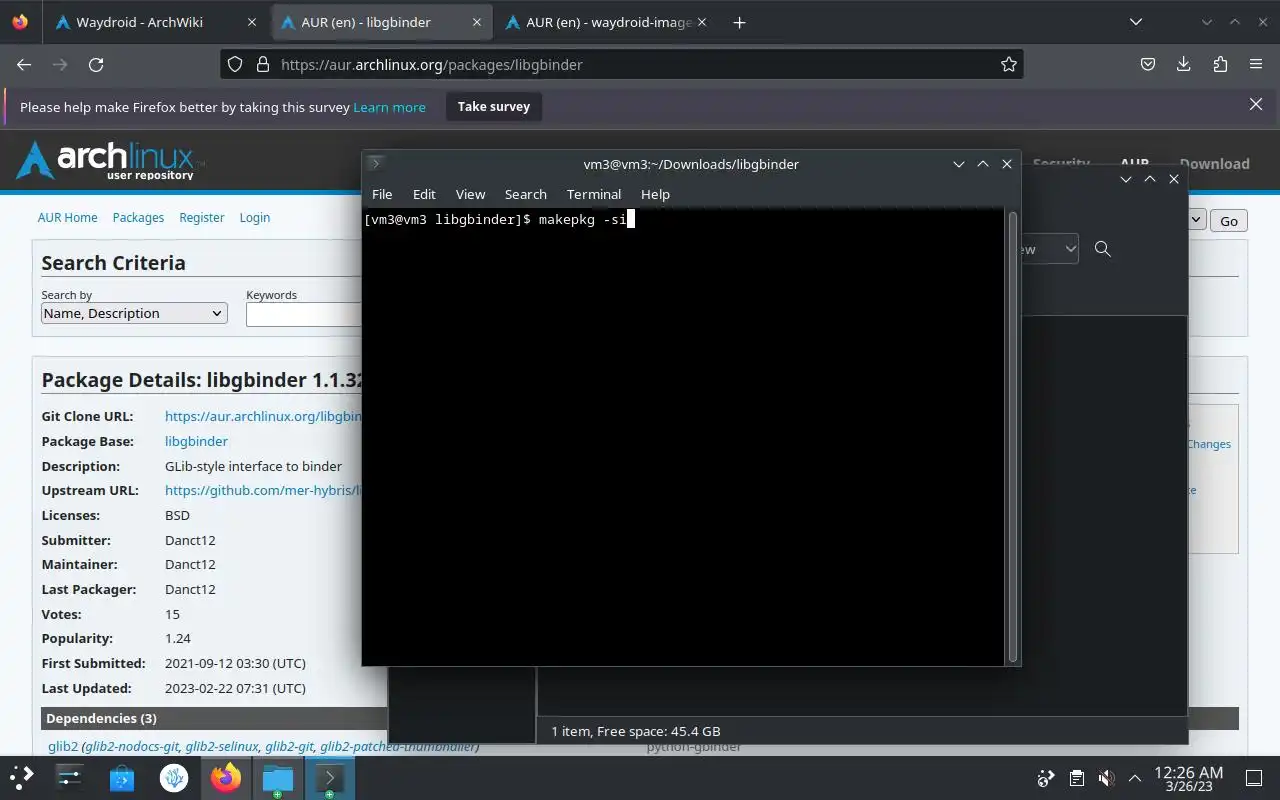Switch to the file manager taskbar entry
Viewport: 1280px width, 800px height.
tap(278, 777)
